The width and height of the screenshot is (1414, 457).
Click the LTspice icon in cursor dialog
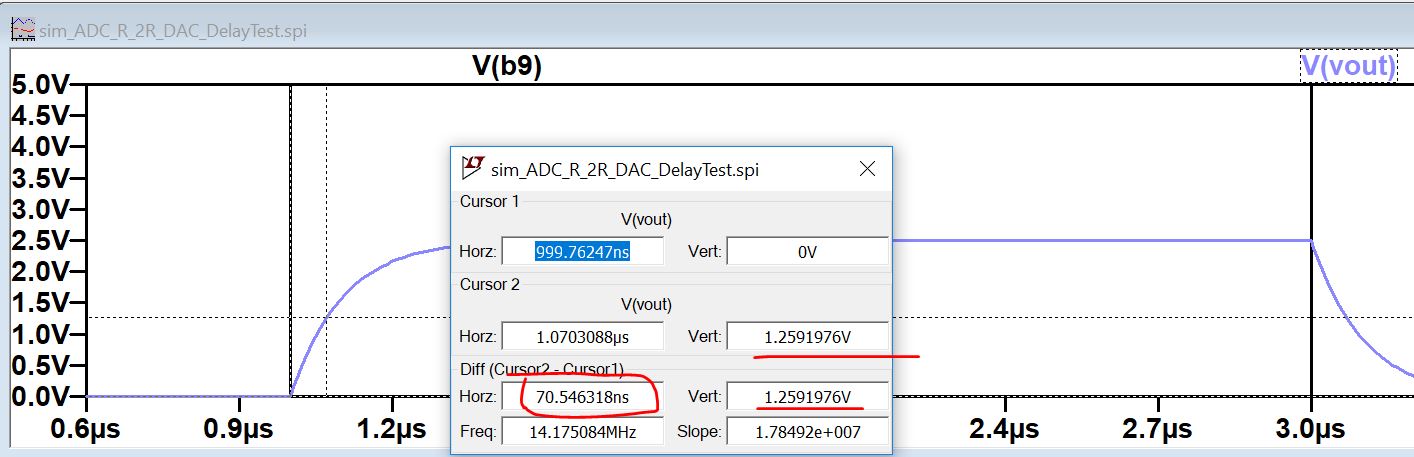[x=474, y=167]
